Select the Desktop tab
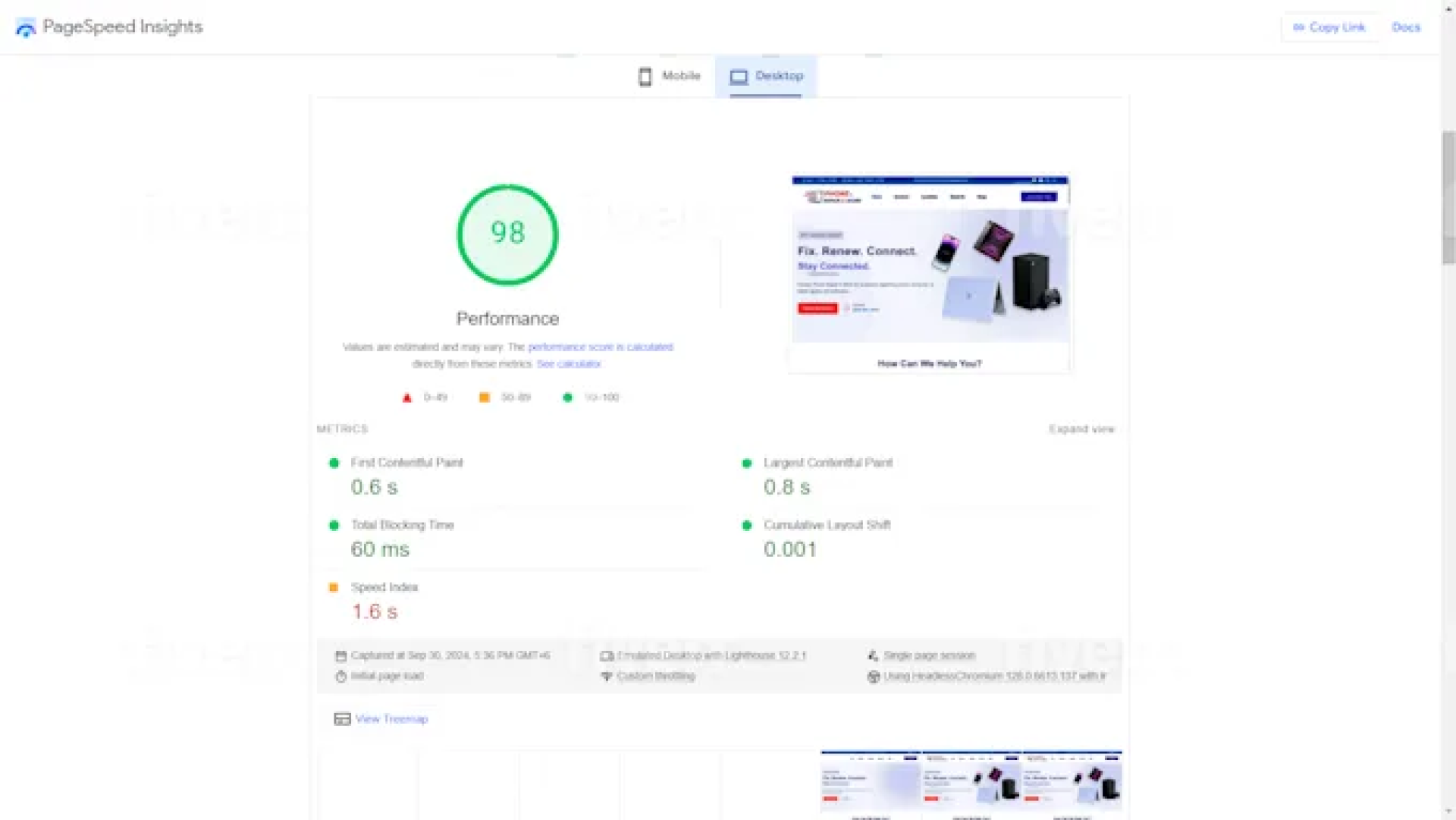 pyautogui.click(x=766, y=77)
